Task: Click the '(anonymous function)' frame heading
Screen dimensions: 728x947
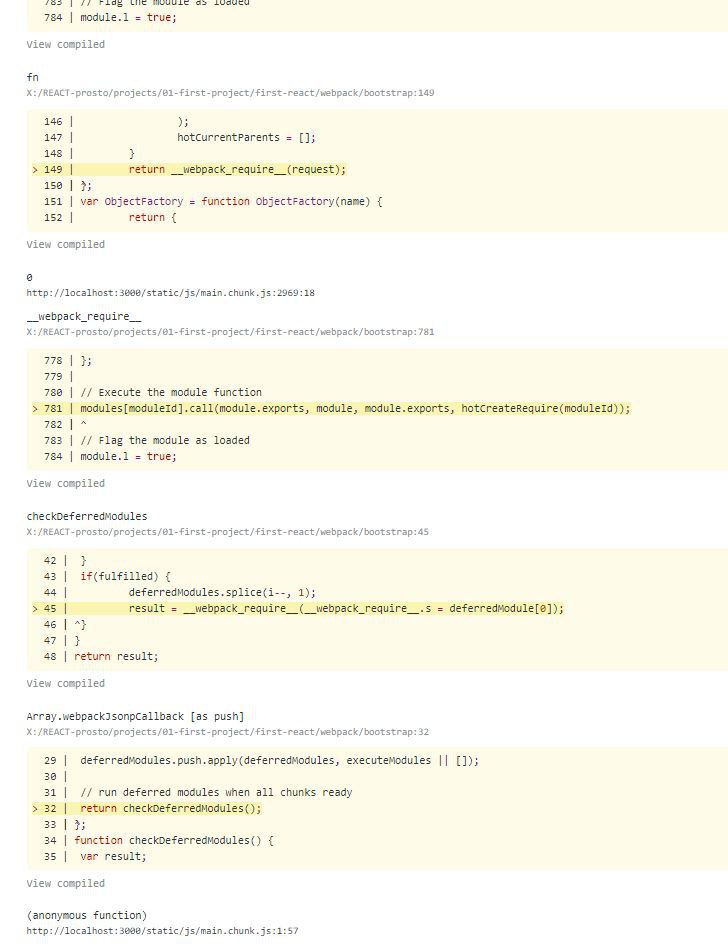Action: (87, 915)
